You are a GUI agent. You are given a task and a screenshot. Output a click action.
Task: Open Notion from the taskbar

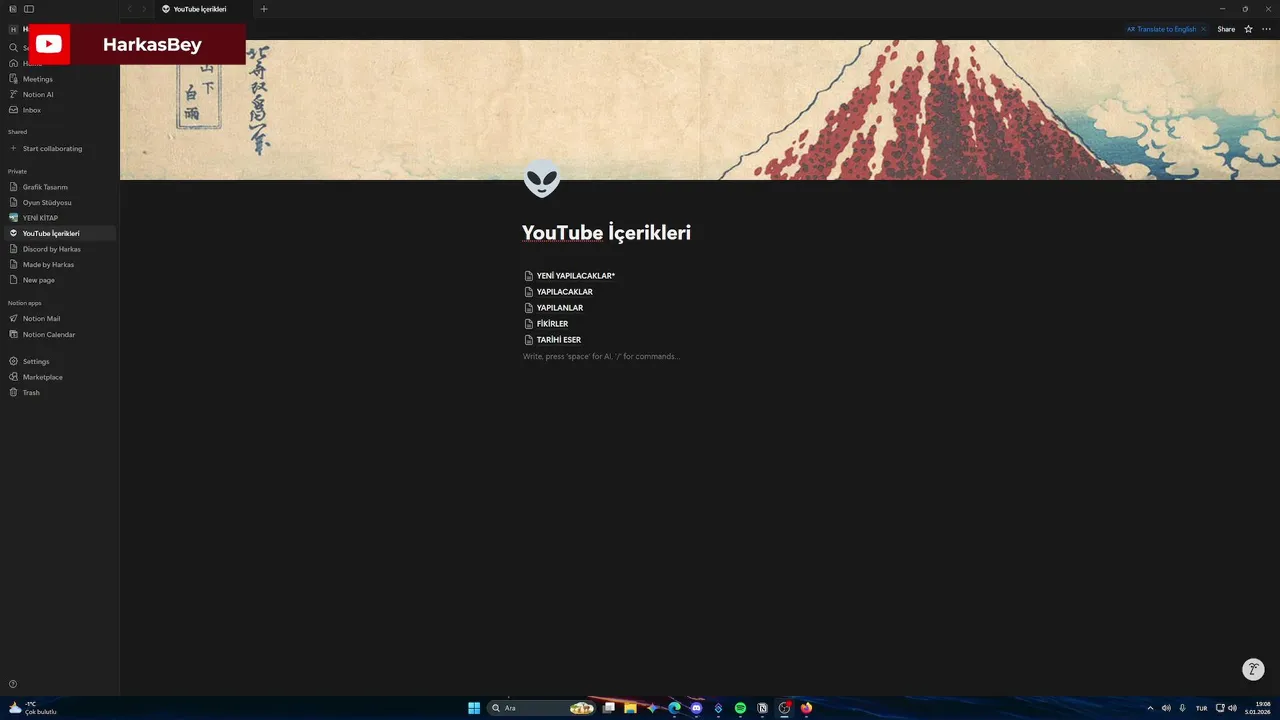click(x=762, y=708)
